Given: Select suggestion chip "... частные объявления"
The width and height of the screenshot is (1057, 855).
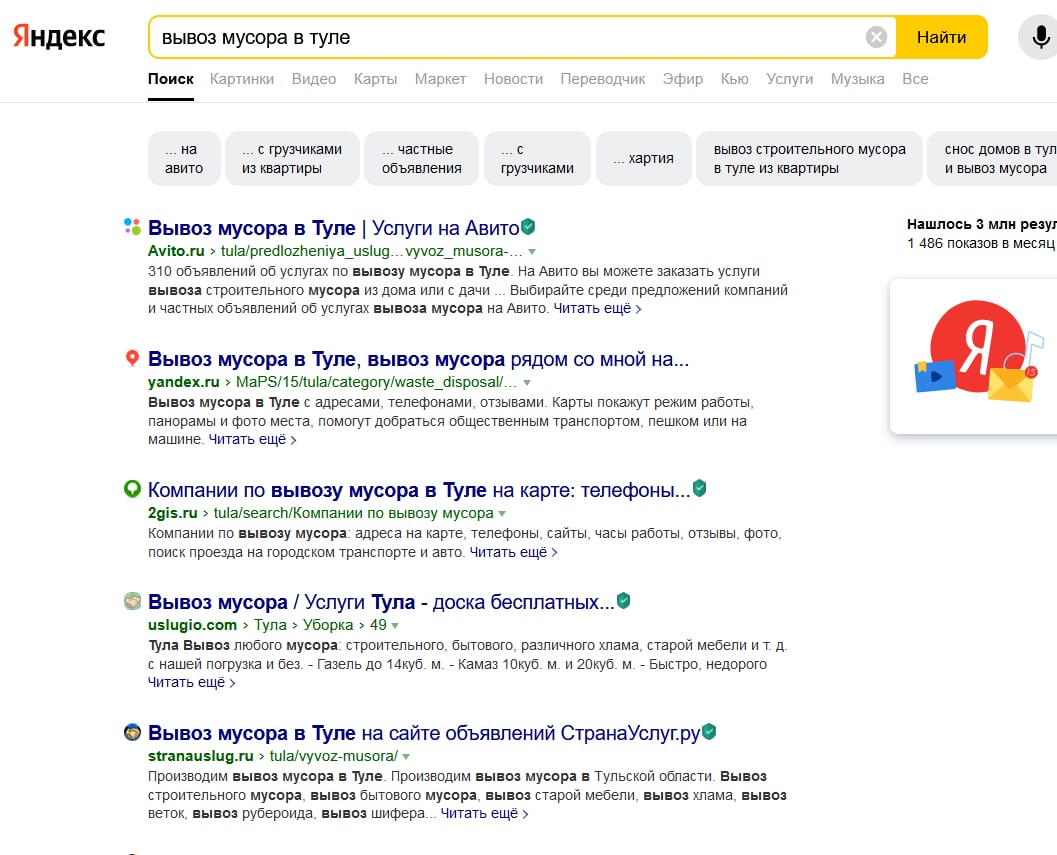Looking at the screenshot, I should [421, 158].
